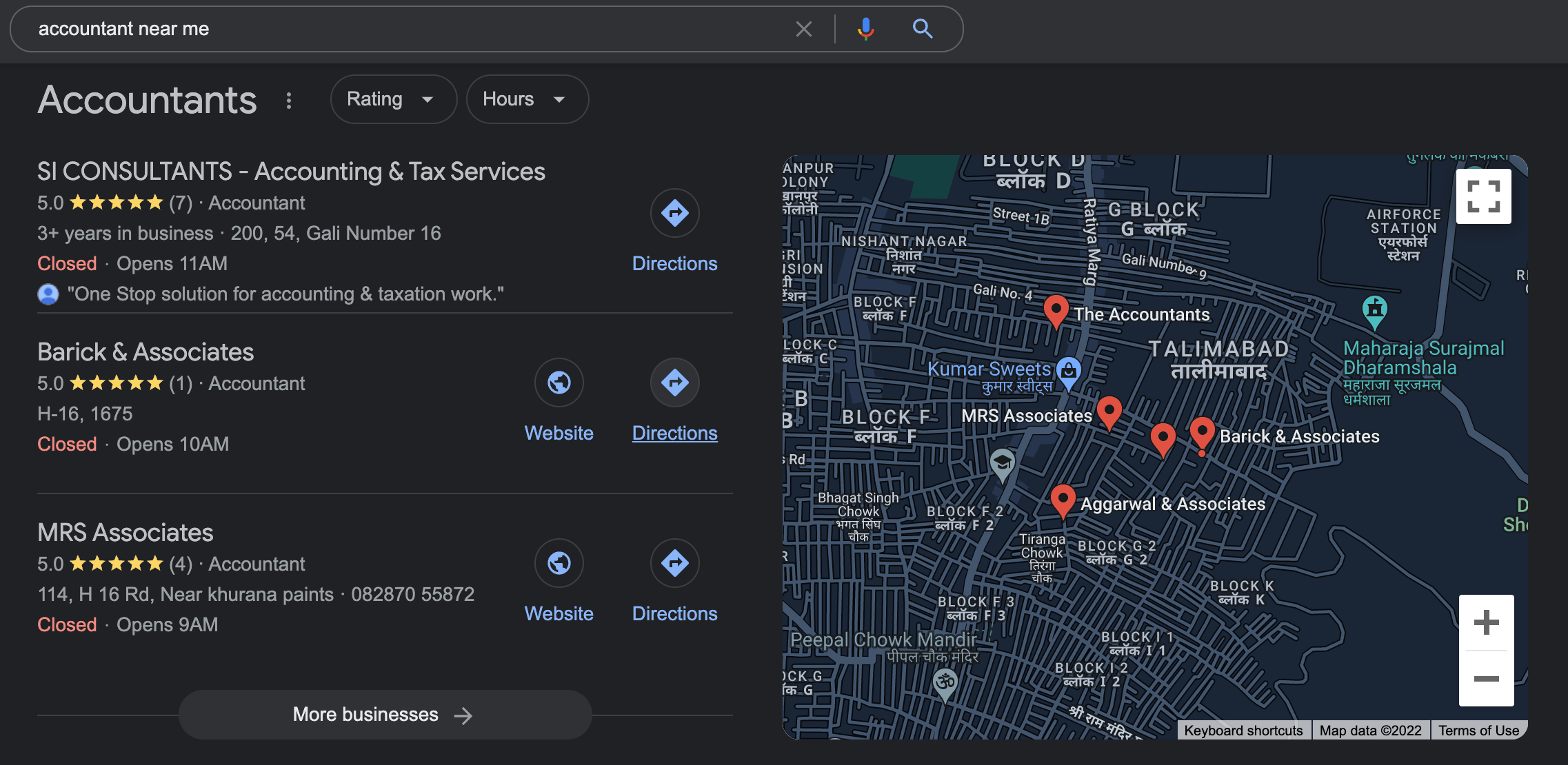Click the magnifying glass search icon
The height and width of the screenshot is (765, 1568).
[922, 29]
